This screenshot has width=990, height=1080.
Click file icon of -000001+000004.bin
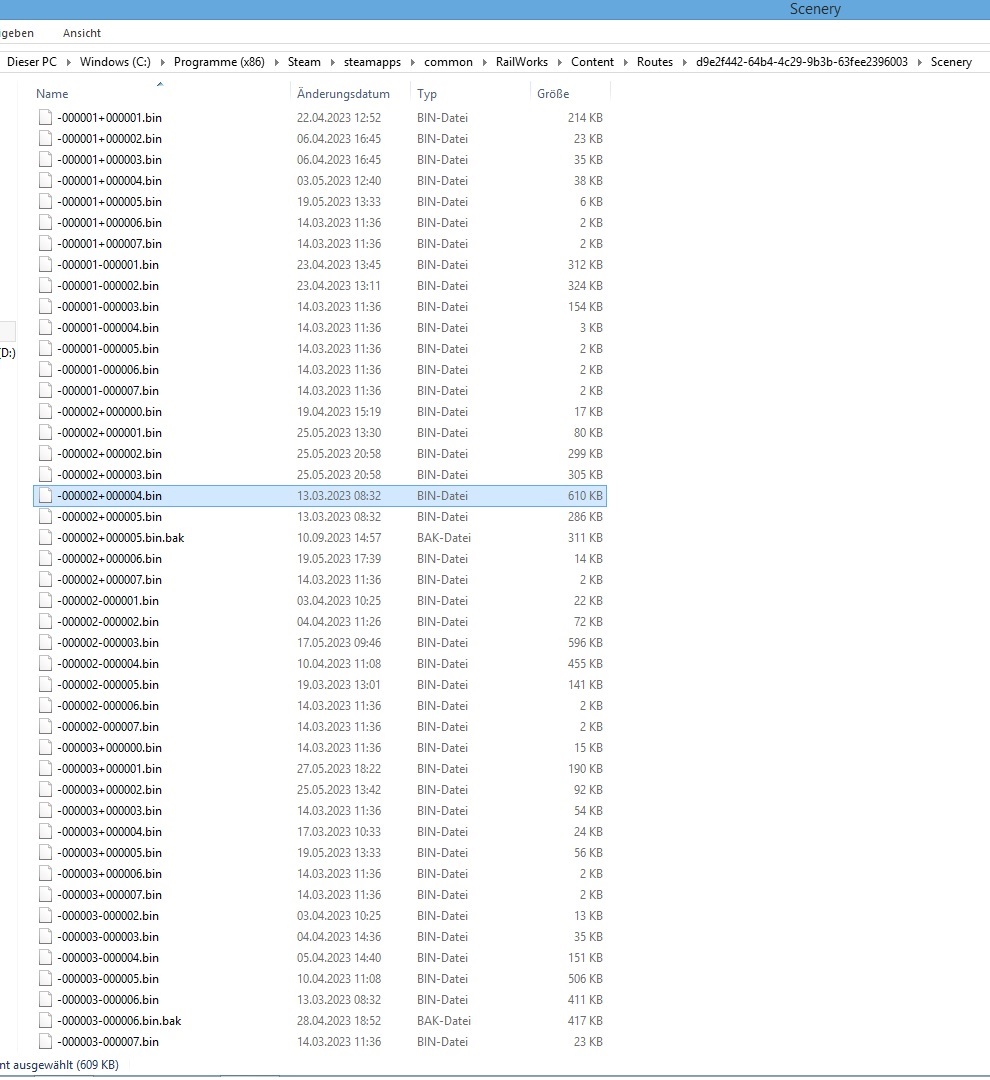[45, 180]
